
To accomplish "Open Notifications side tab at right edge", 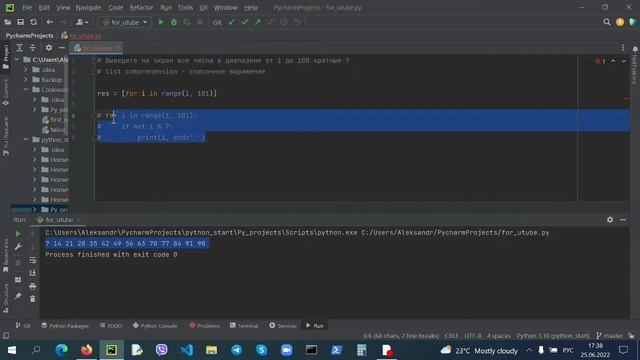I will tap(635, 65).
